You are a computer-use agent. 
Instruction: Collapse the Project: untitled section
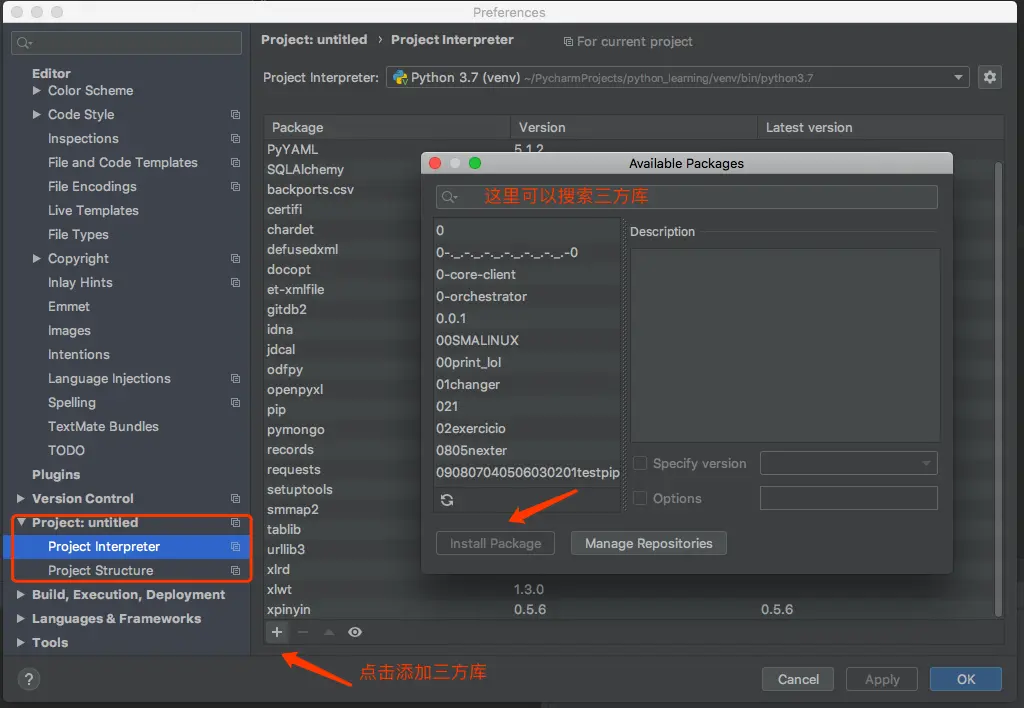click(x=21, y=523)
